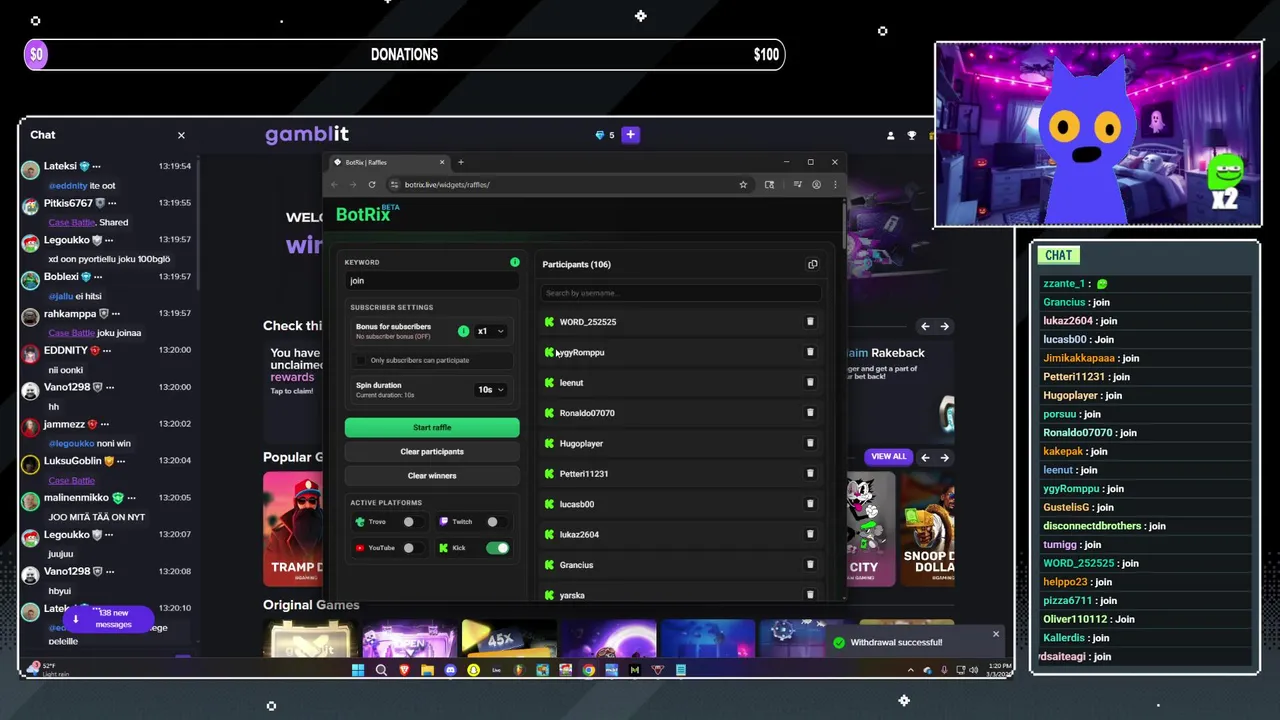Check Only subscribers can participate
1280x720 pixels.
coord(361,360)
